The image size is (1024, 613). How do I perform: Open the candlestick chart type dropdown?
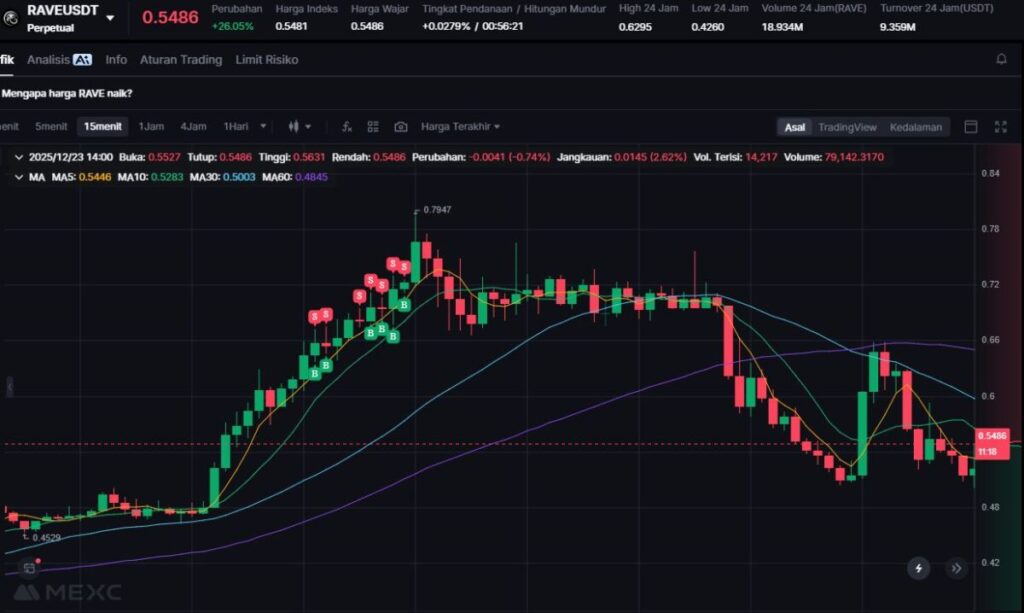click(x=299, y=127)
